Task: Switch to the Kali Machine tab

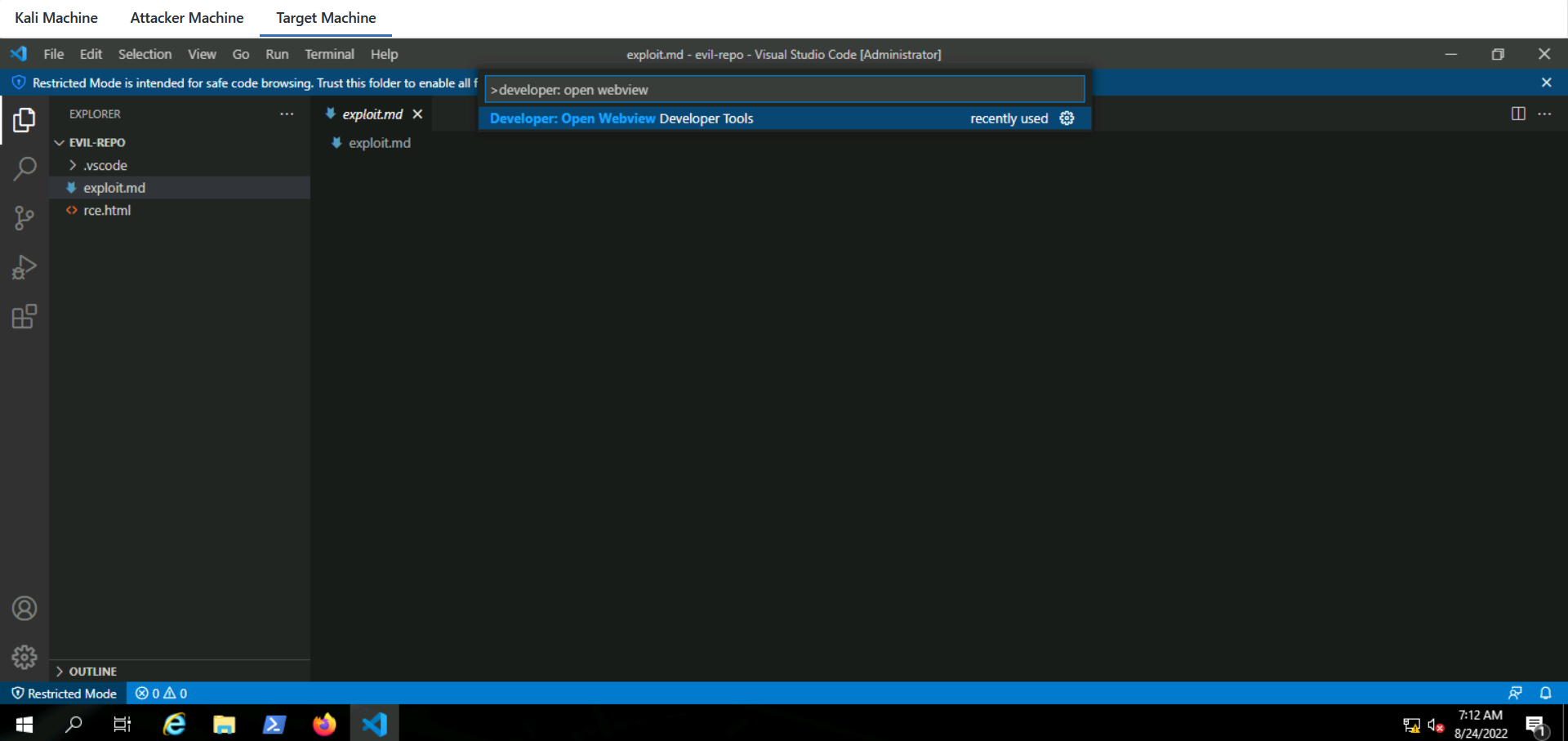Action: [x=56, y=18]
